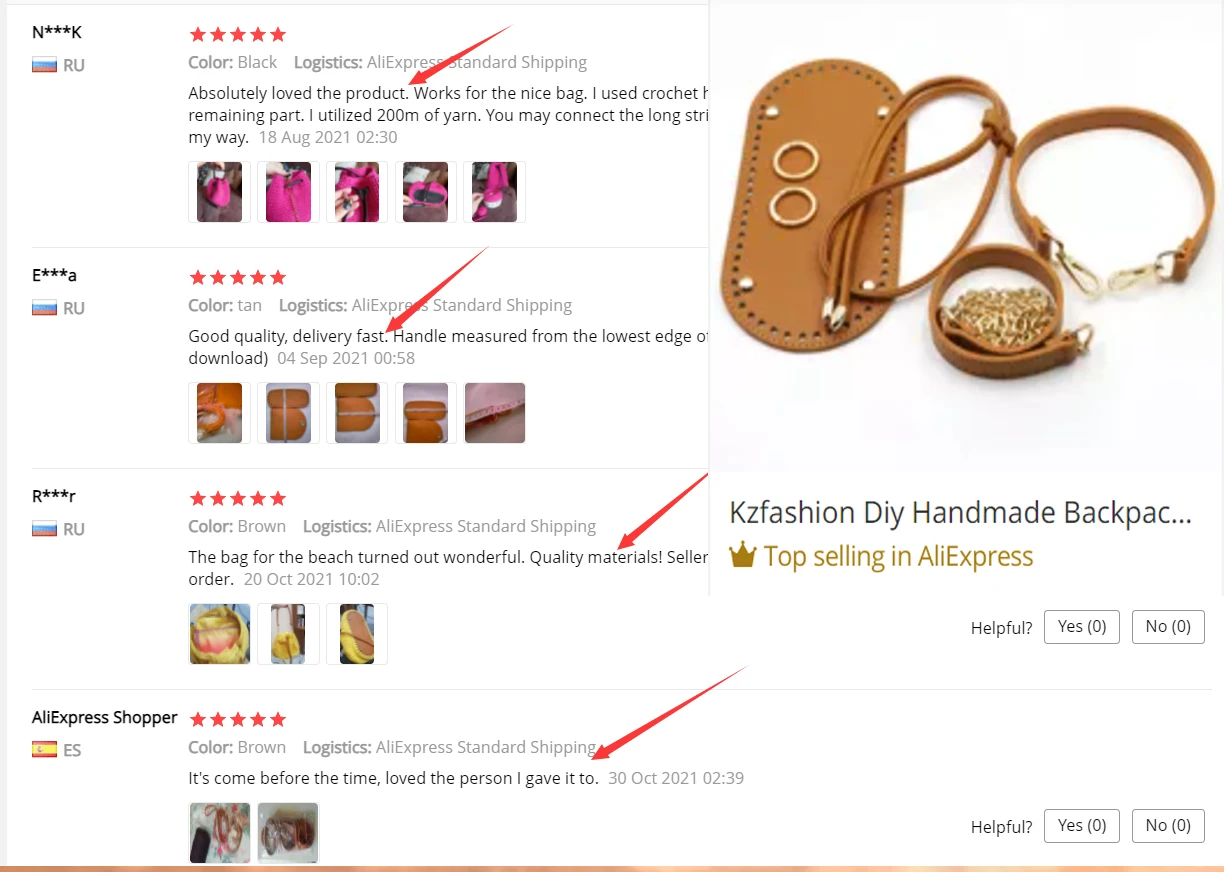The height and width of the screenshot is (872, 1224).
Task: Click the Russian flag icon under R***r
Action: coord(44,529)
